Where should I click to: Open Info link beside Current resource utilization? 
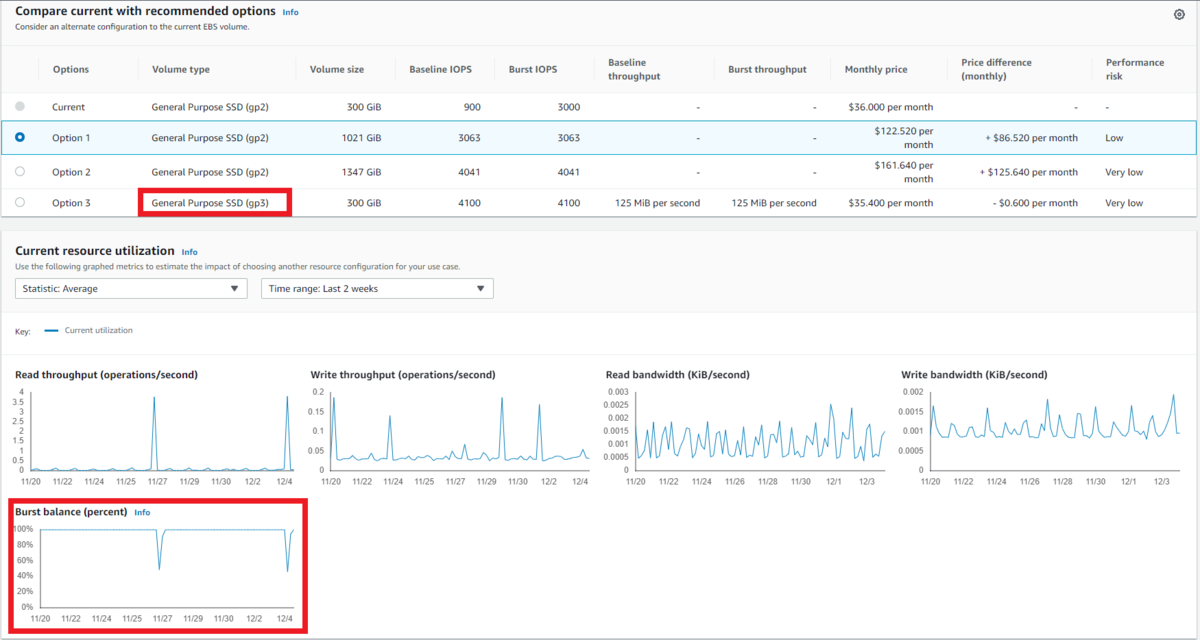click(x=189, y=252)
